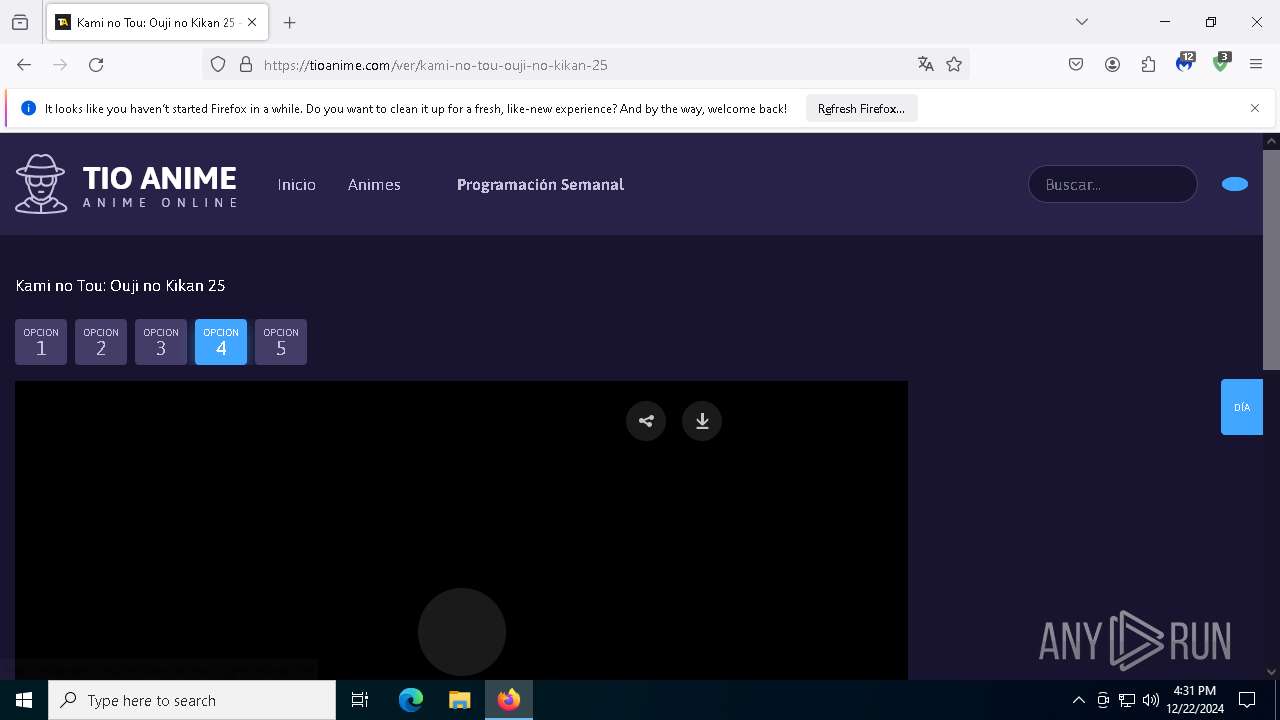This screenshot has width=1280, height=720.
Task: Open the Windows notification center
Action: 1247,700
